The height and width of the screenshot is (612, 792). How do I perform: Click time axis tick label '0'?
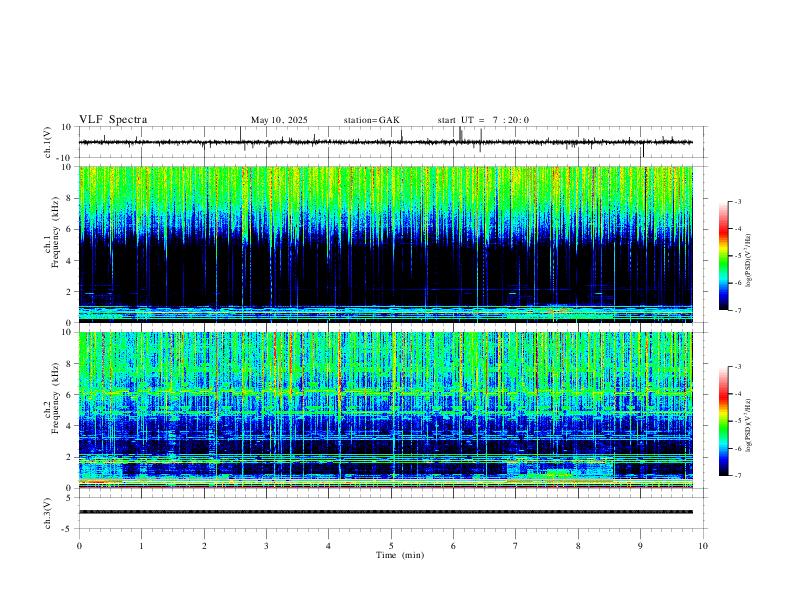click(x=79, y=546)
